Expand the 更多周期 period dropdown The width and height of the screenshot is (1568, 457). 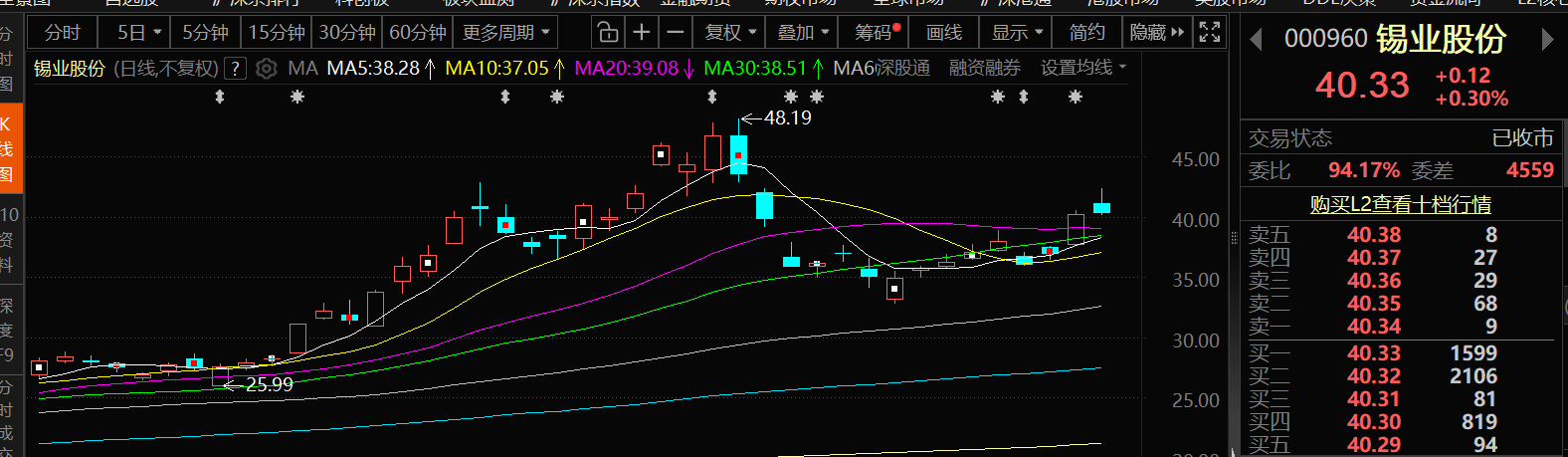(505, 33)
